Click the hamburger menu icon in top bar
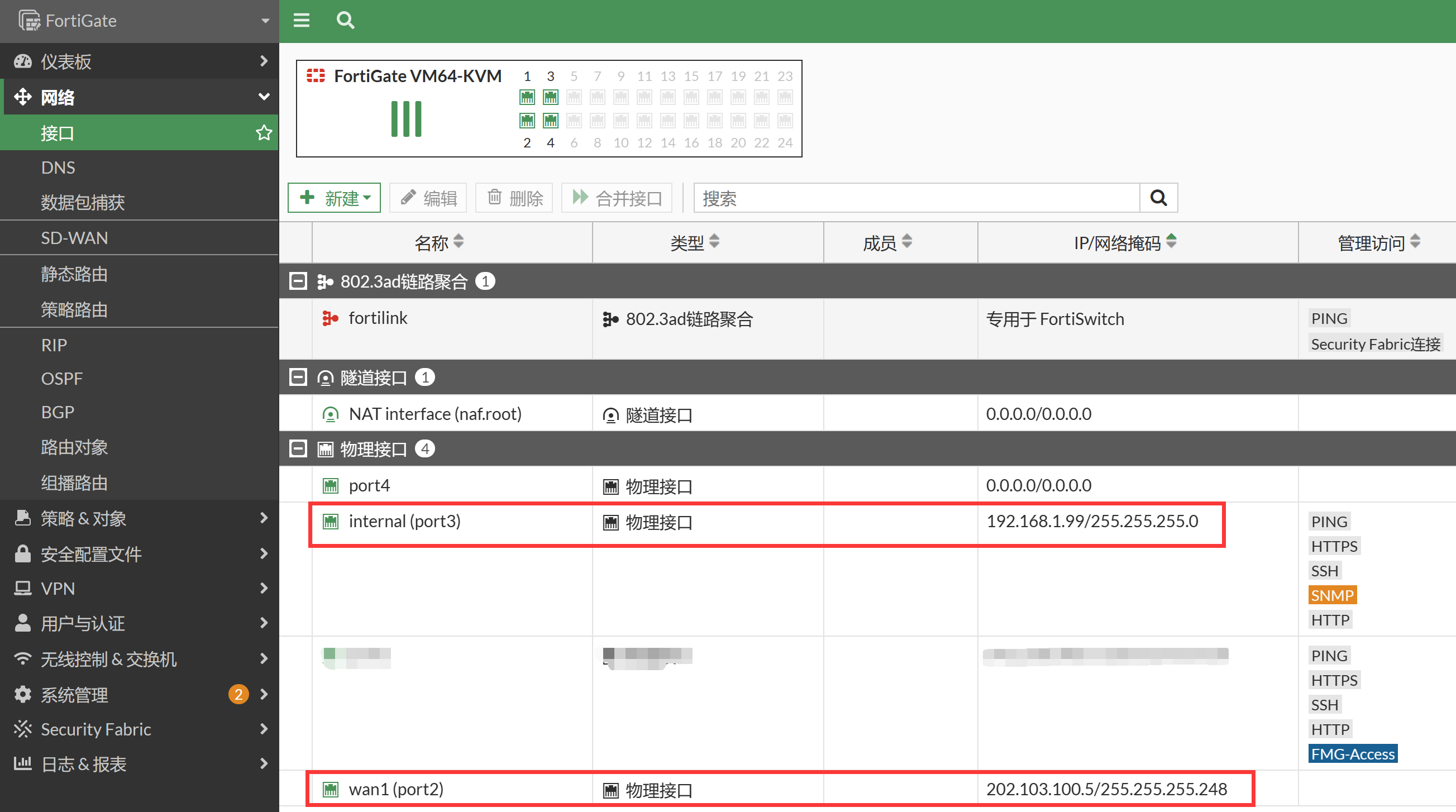The width and height of the screenshot is (1456, 812). (301, 21)
